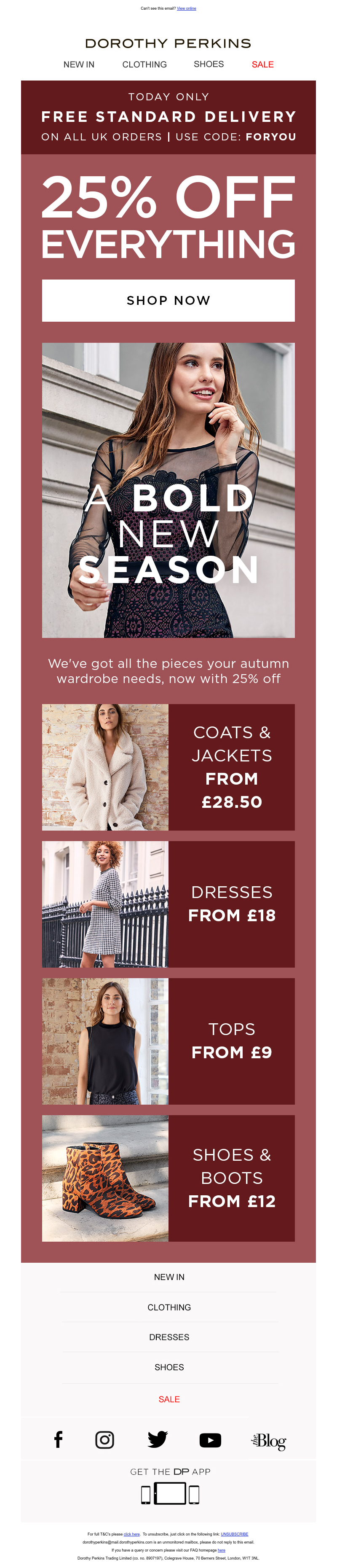Image resolution: width=337 pixels, height=1568 pixels.
Task: Click the UNSUBSCRIBE link
Action: (234, 1534)
